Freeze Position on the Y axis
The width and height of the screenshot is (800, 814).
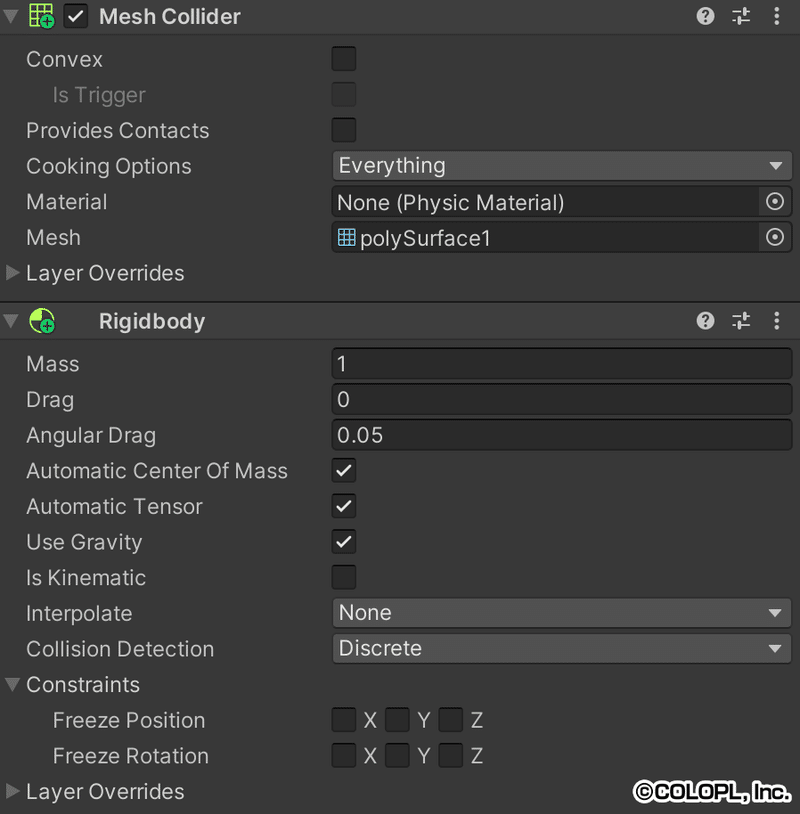[398, 720]
